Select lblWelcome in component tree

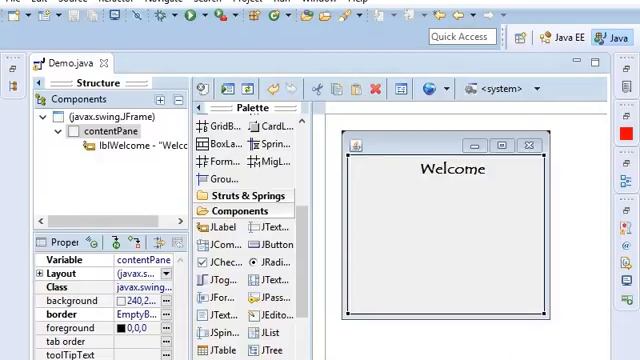(135, 146)
